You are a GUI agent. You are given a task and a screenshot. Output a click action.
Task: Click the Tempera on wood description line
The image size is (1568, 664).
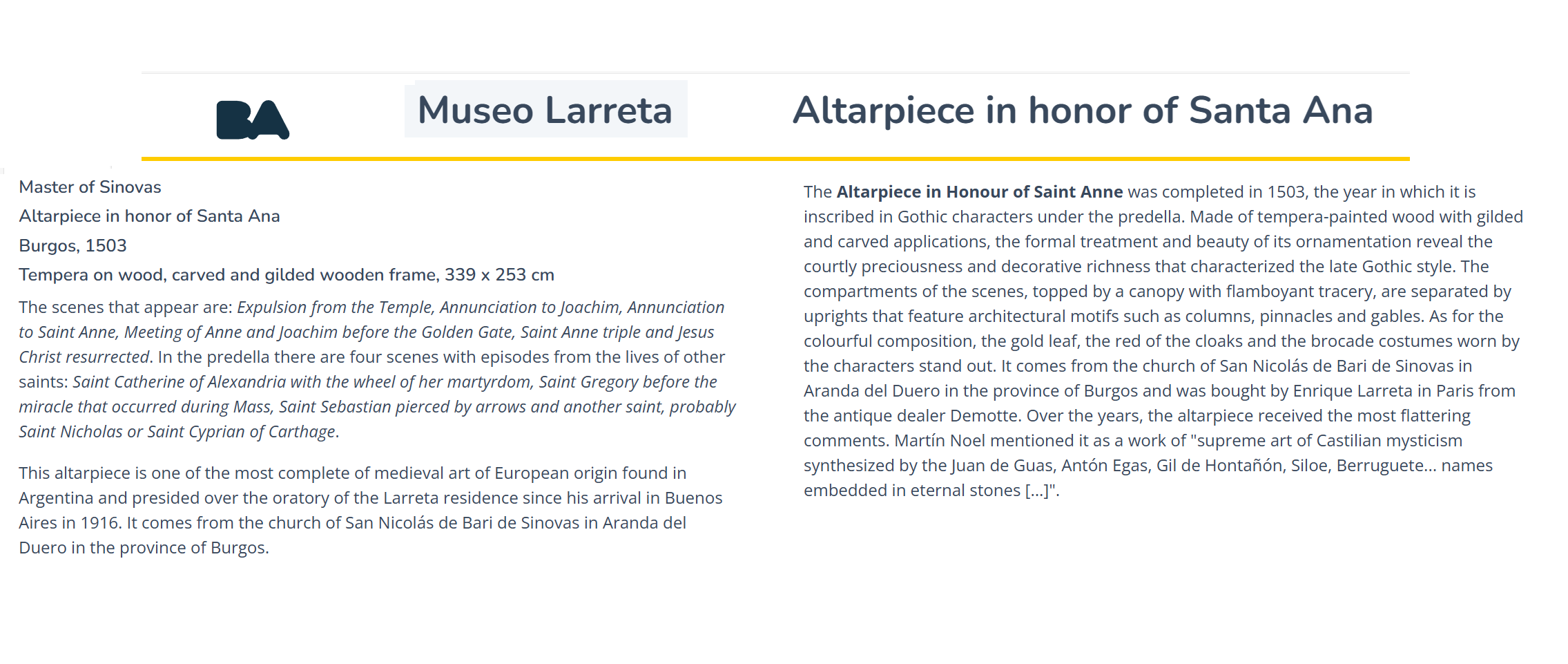(286, 275)
